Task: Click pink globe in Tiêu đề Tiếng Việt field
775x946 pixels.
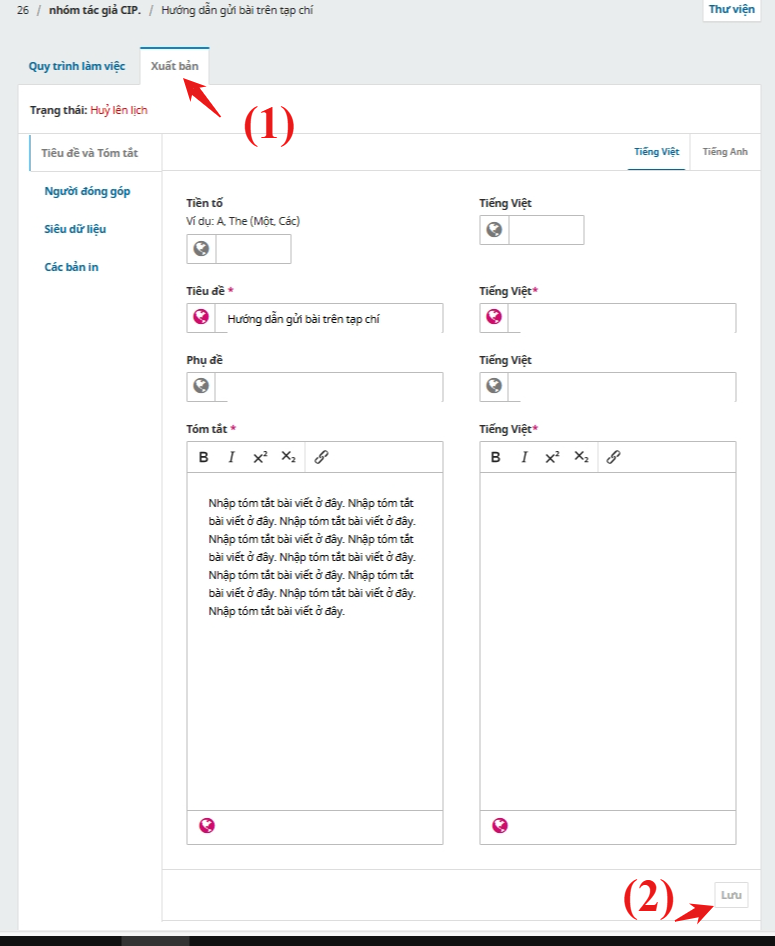Action: [x=494, y=317]
